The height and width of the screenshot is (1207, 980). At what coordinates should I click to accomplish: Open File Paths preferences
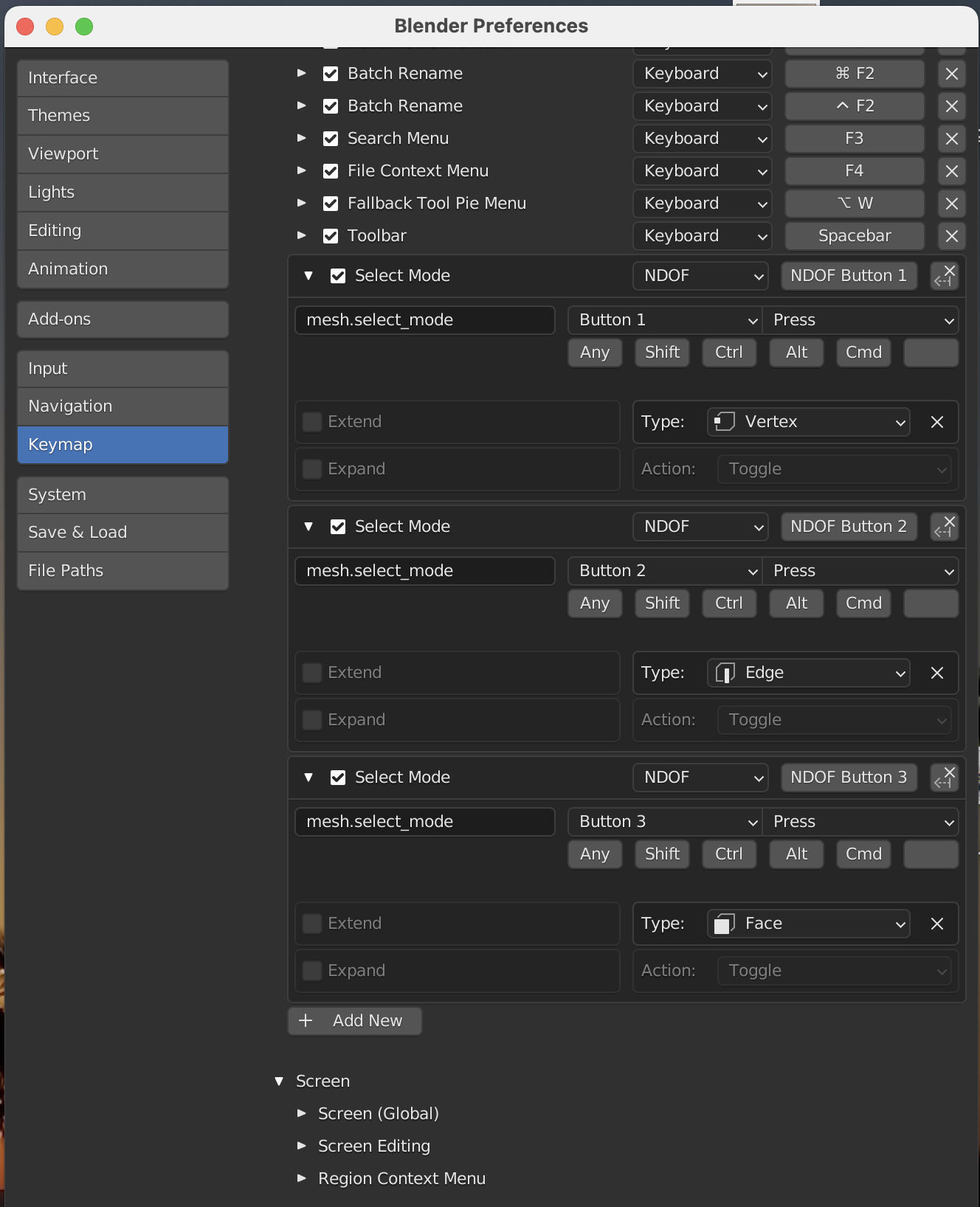(x=122, y=571)
